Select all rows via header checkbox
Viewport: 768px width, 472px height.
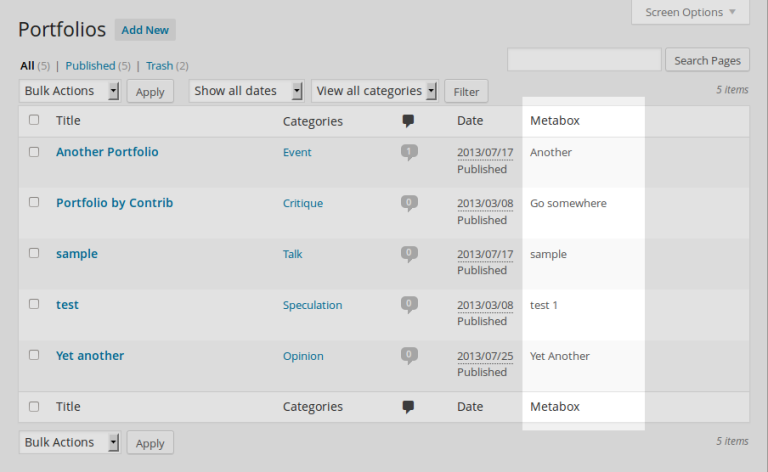pos(34,120)
